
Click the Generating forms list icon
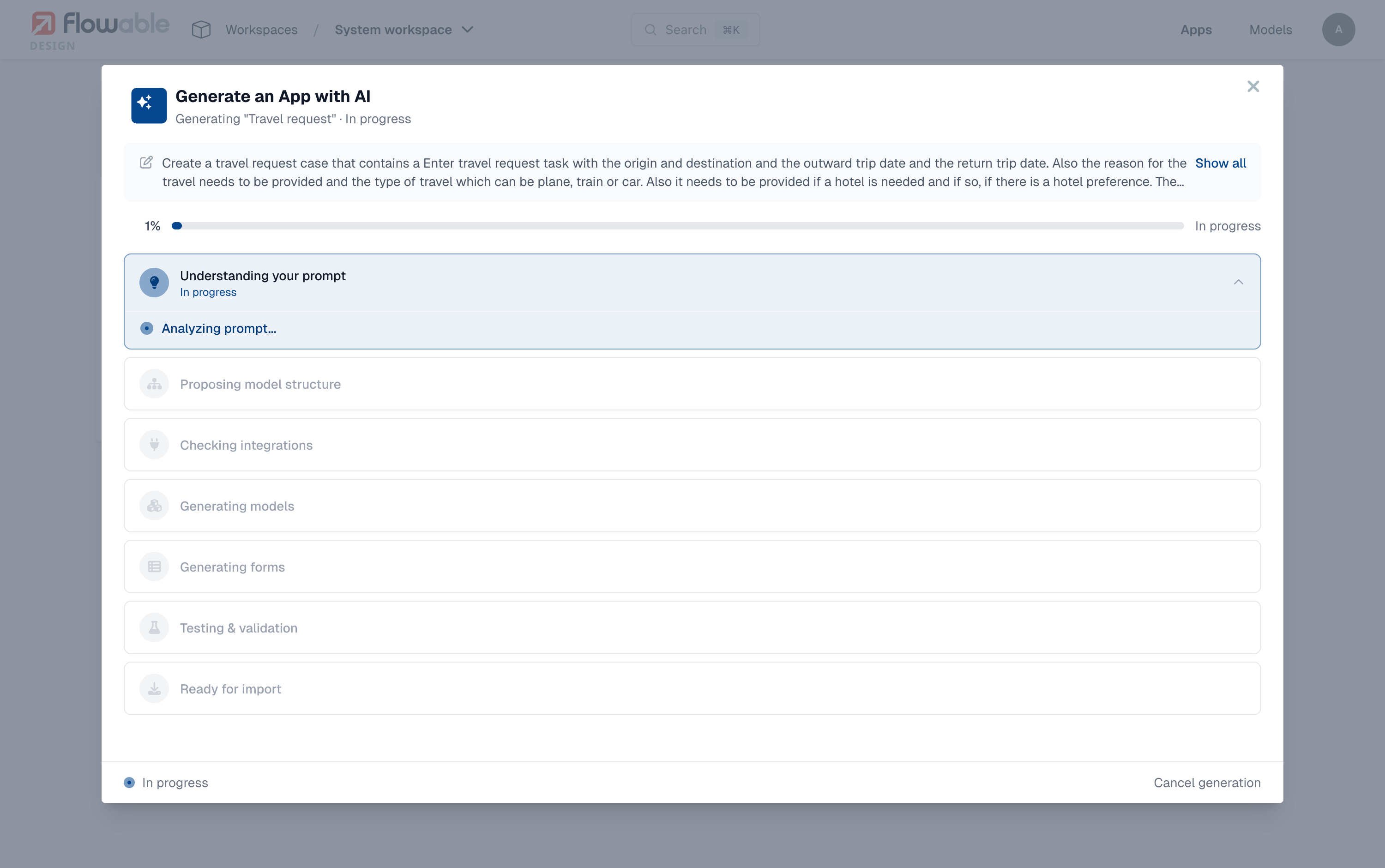tap(154, 567)
